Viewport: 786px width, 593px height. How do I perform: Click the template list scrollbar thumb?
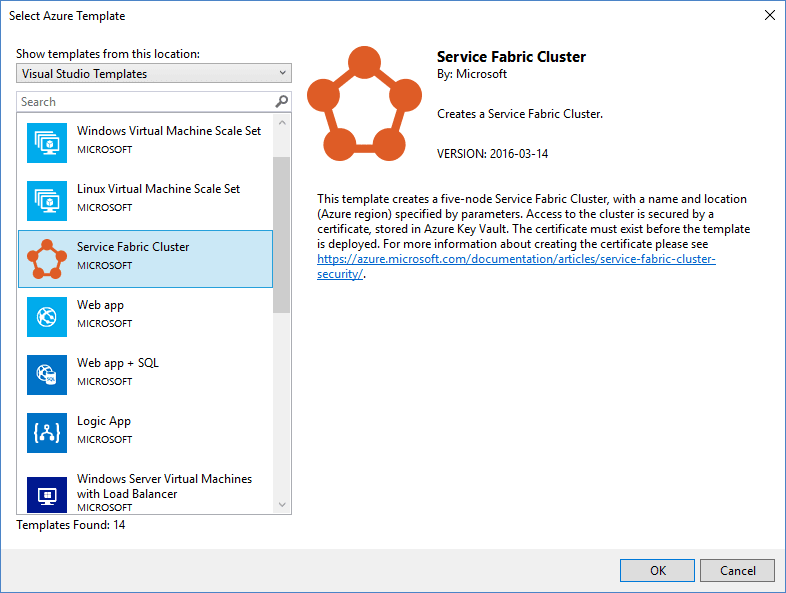click(x=282, y=235)
